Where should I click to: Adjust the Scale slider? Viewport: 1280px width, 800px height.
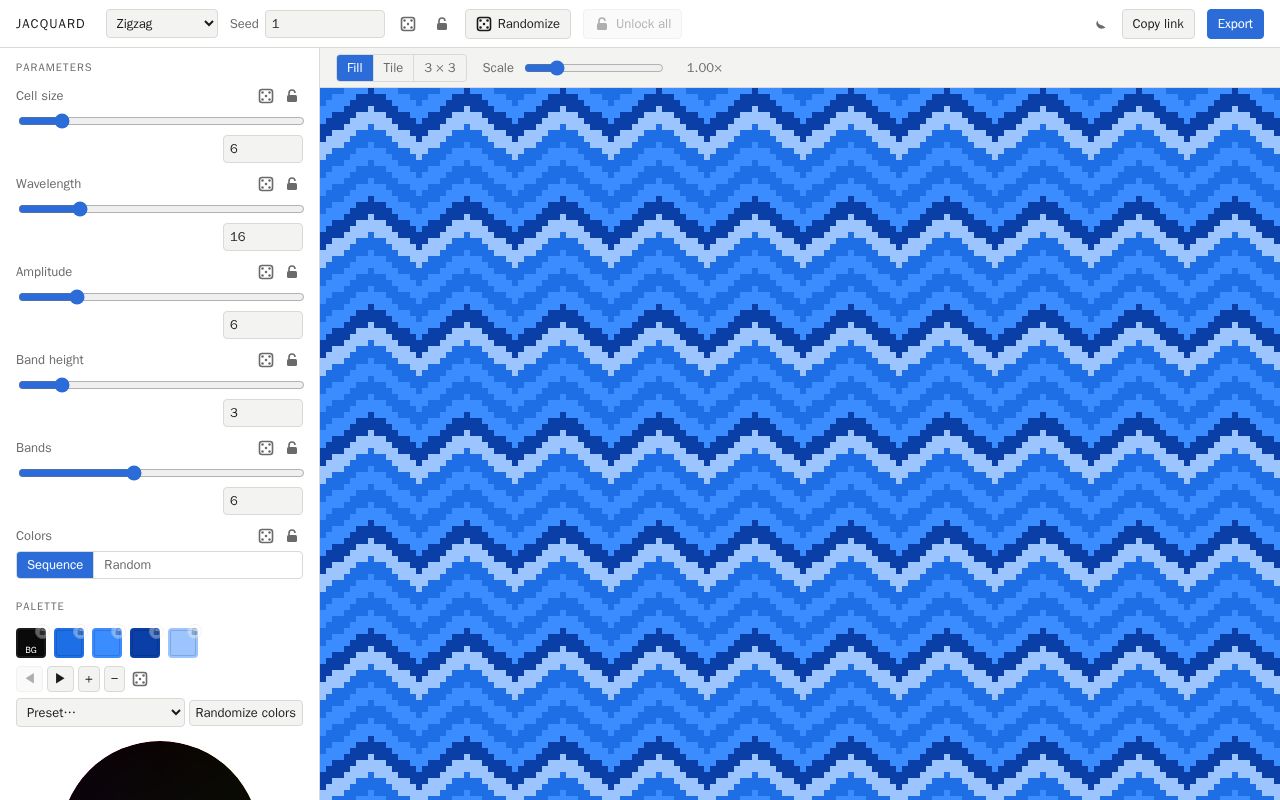(x=594, y=68)
